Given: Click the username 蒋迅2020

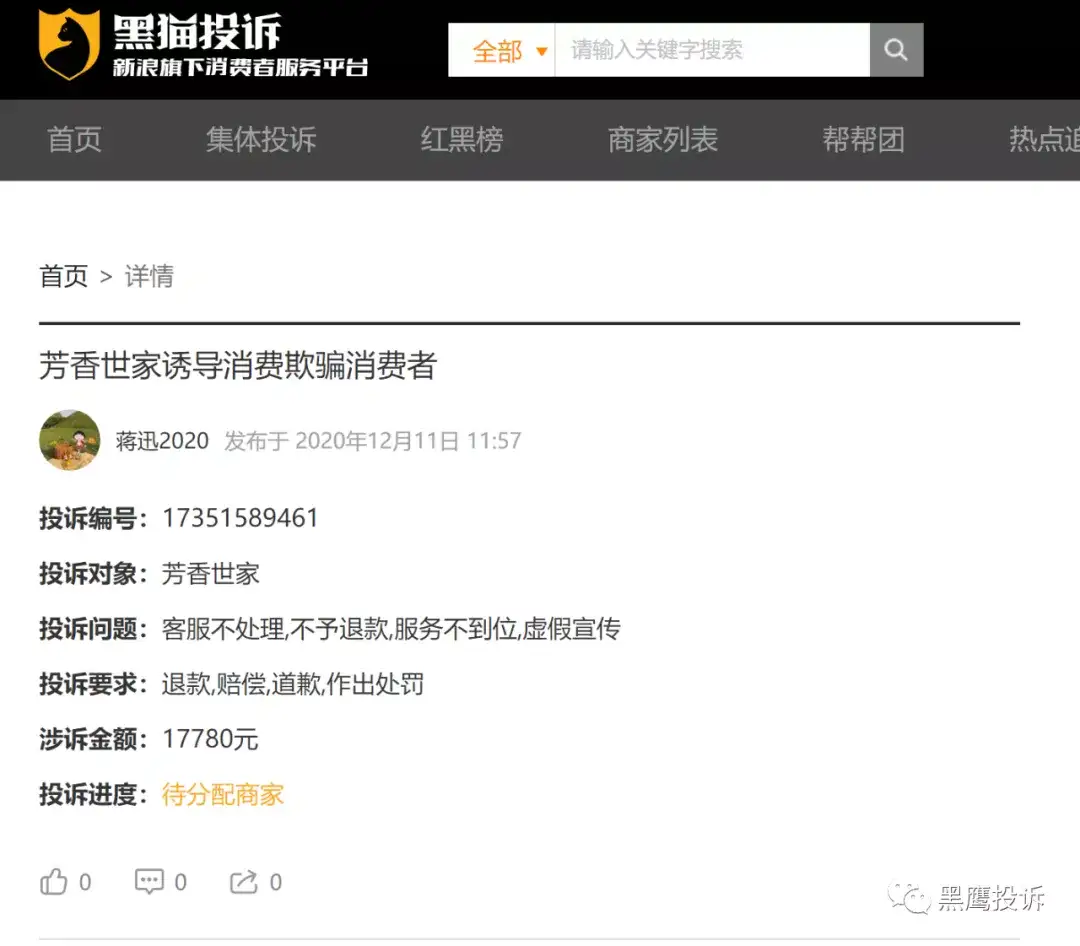Looking at the screenshot, I should coord(162,440).
